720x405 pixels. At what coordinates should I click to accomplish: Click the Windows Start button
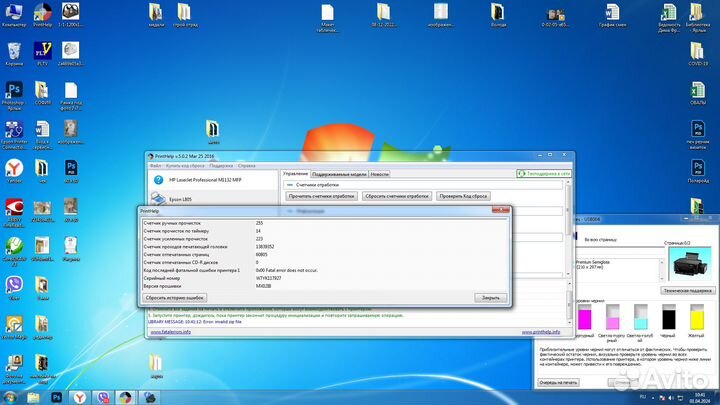[10, 397]
